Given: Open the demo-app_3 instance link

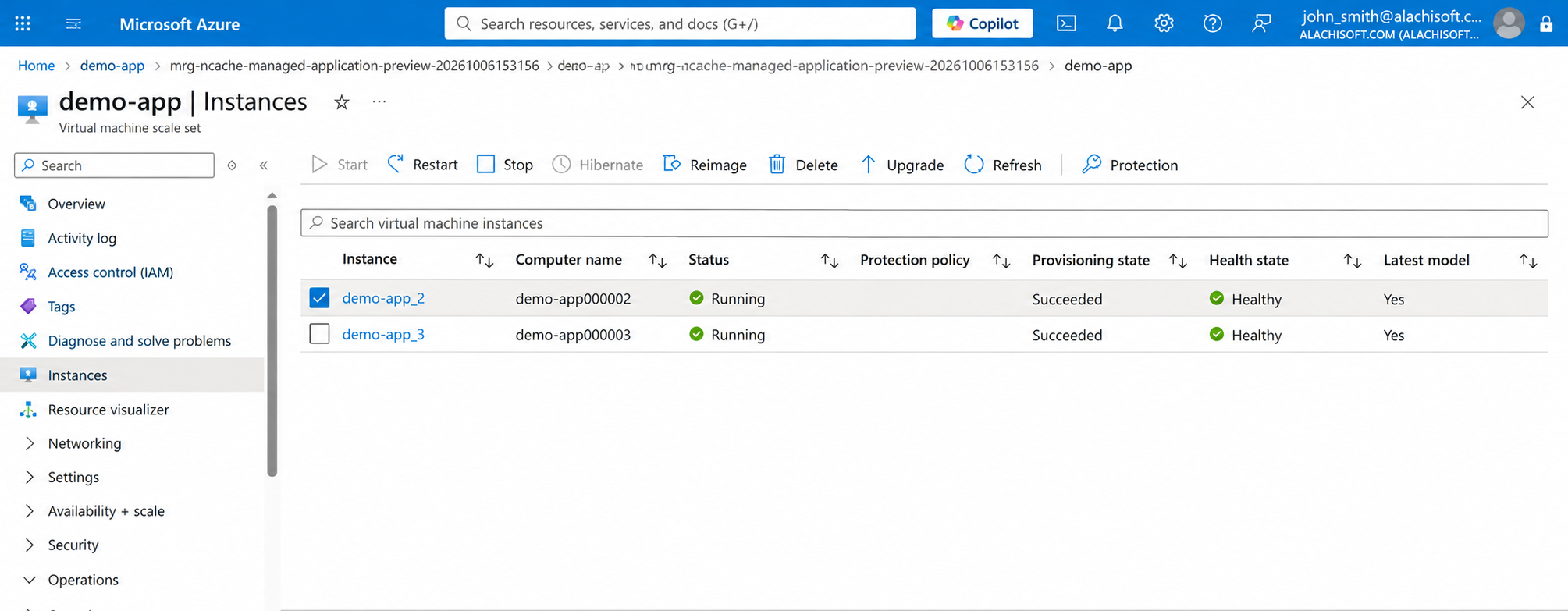Looking at the screenshot, I should click(x=383, y=334).
